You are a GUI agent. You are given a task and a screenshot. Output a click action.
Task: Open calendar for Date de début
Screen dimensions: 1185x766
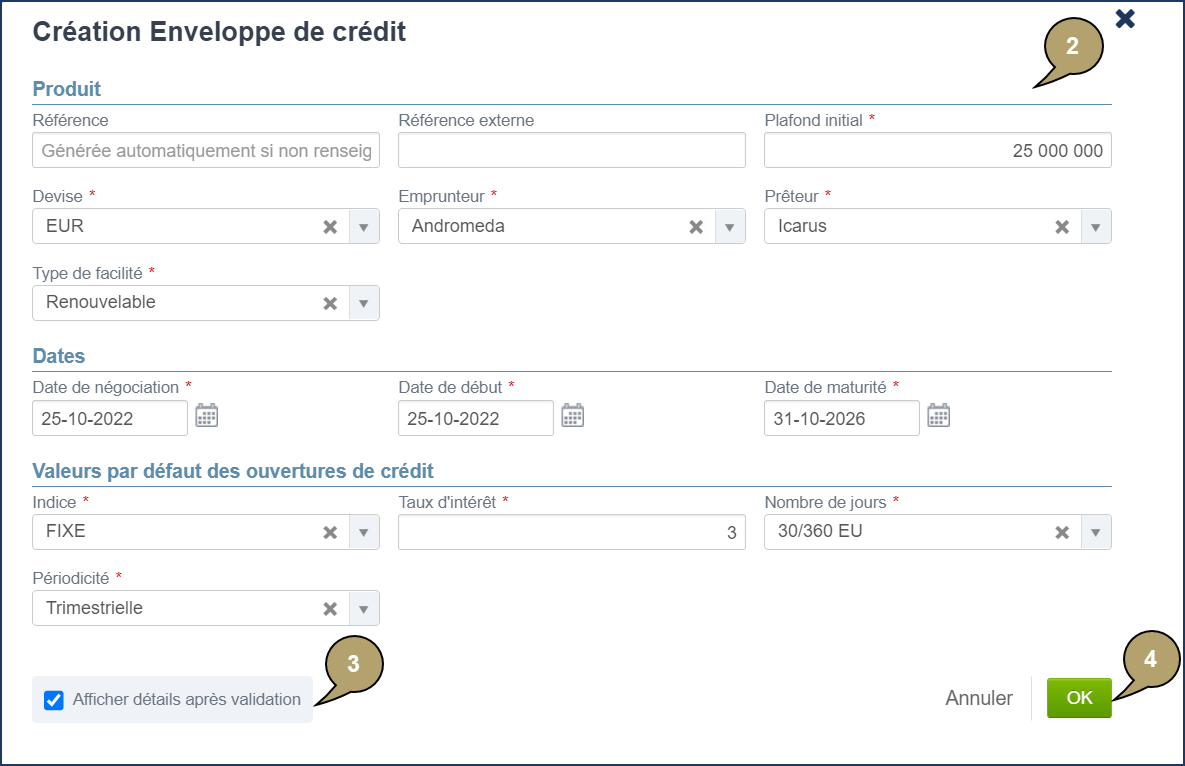click(x=573, y=415)
